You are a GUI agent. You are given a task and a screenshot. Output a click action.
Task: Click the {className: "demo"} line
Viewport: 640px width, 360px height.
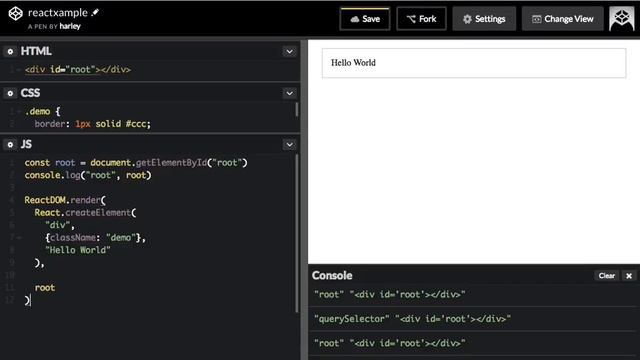(95, 238)
